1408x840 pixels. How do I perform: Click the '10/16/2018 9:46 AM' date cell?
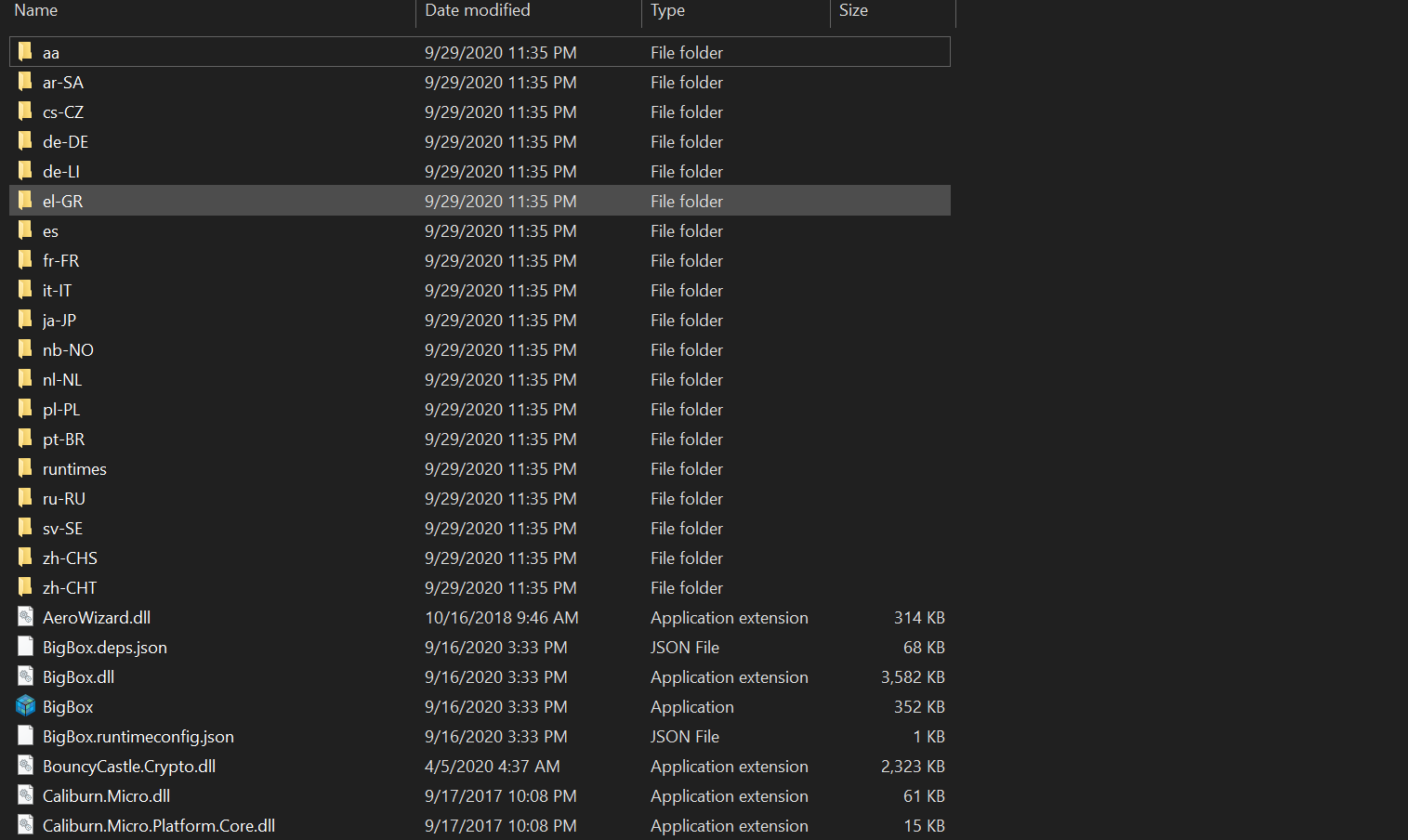[502, 618]
